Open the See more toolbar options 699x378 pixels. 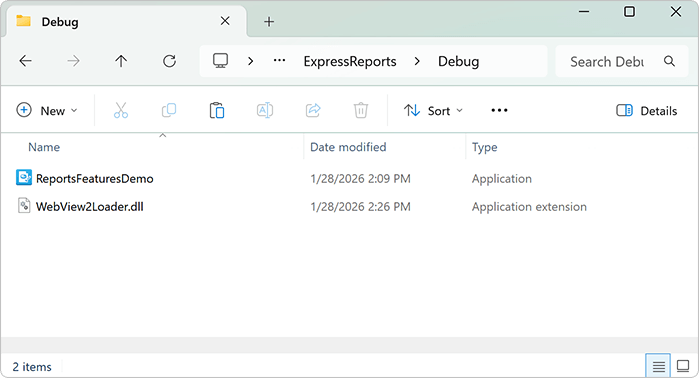[x=499, y=110]
